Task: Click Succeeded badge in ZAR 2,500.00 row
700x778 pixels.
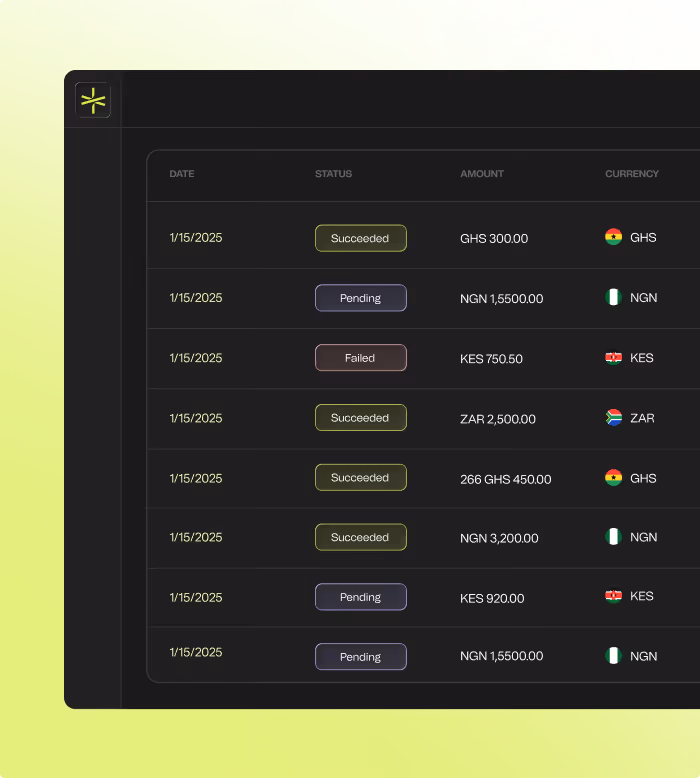Action: point(361,418)
